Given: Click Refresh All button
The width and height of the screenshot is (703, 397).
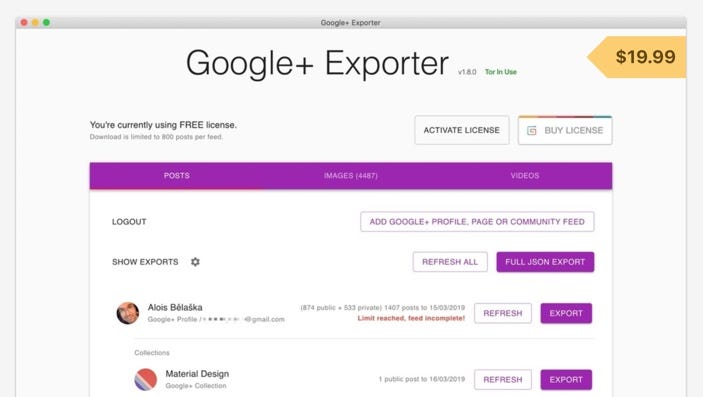Looking at the screenshot, I should (x=450, y=262).
